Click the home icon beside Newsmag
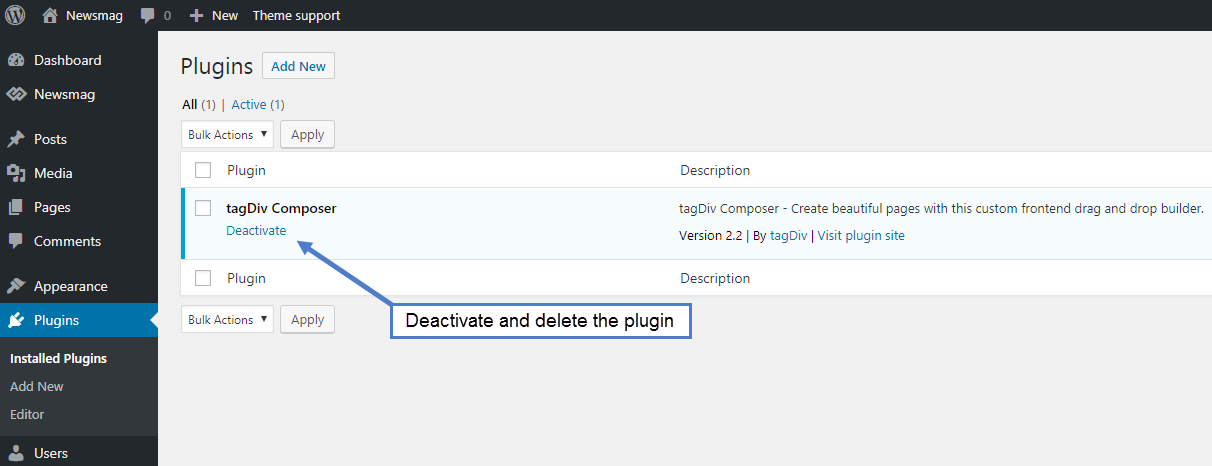This screenshot has width=1212, height=466. point(50,15)
